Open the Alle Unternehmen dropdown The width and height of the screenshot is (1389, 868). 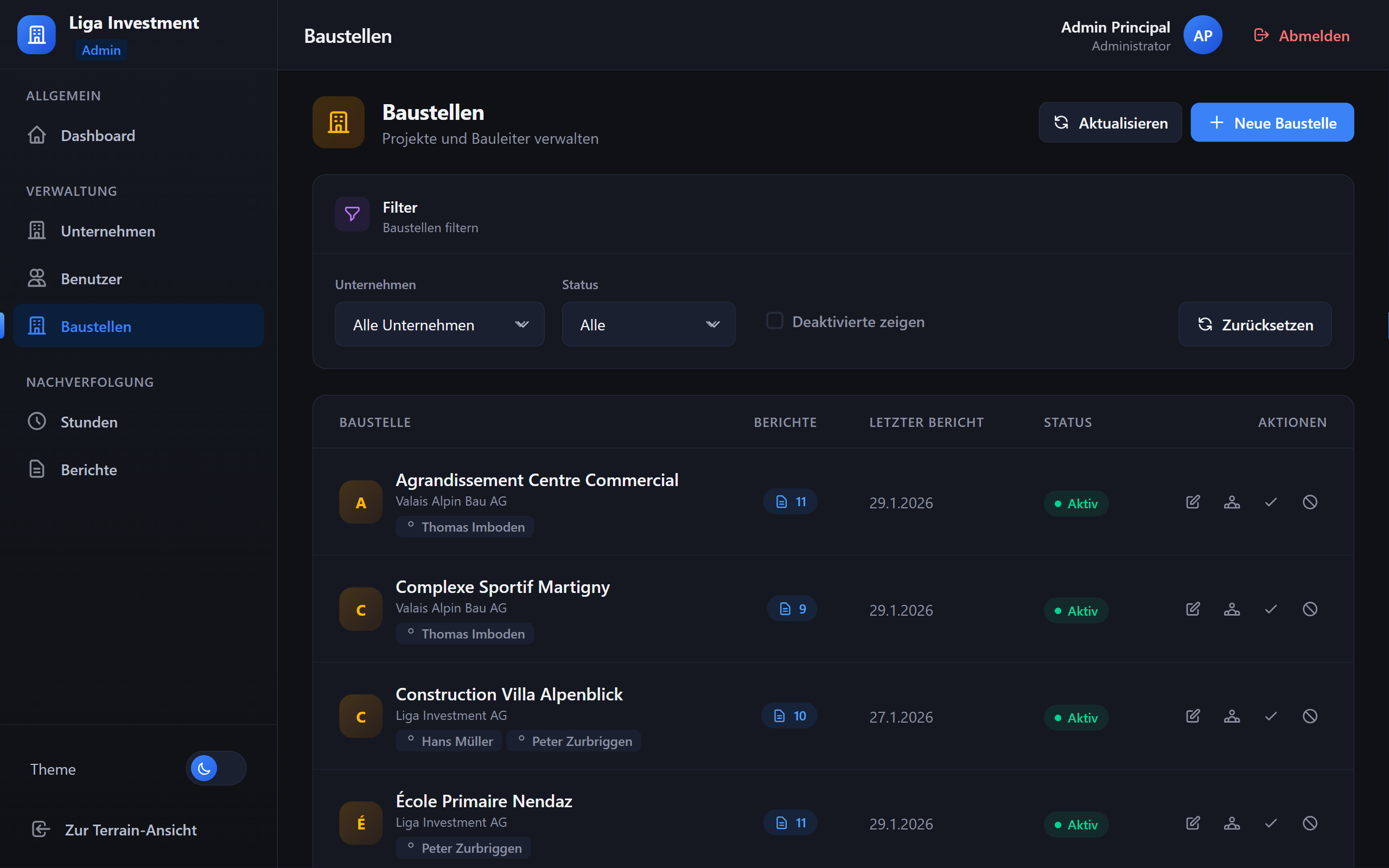(x=439, y=324)
